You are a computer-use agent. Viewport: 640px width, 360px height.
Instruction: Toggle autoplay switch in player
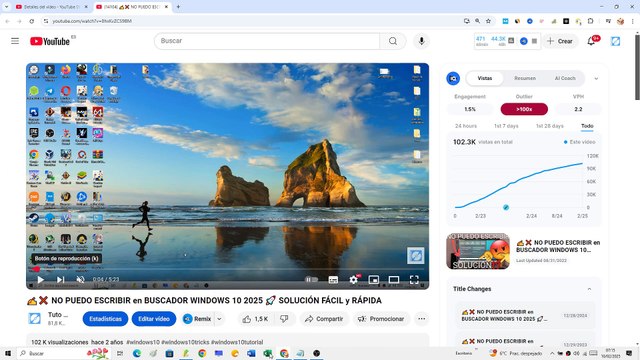coord(311,280)
